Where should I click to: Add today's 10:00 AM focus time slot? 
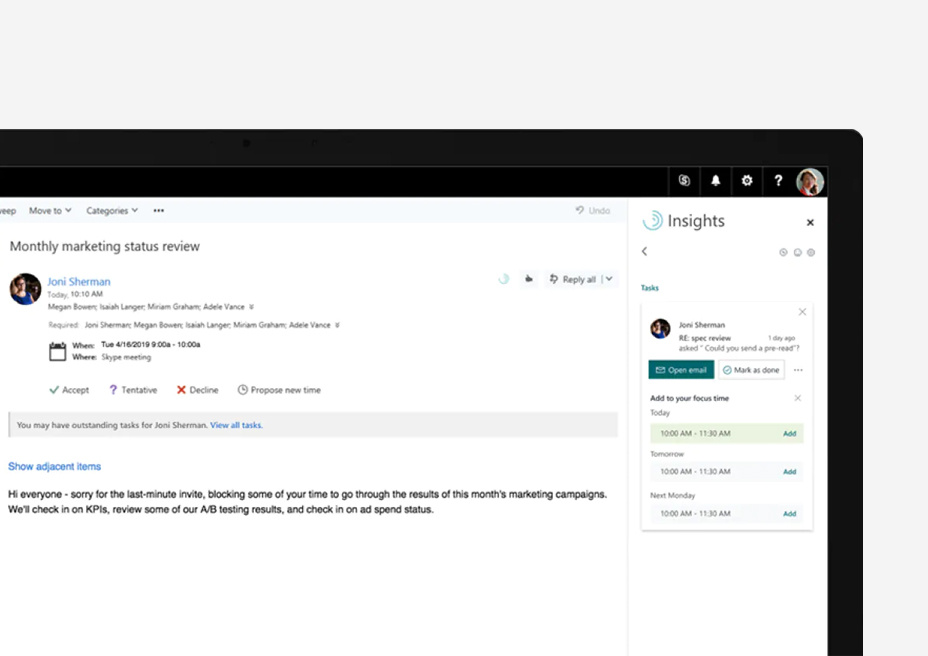coord(789,434)
